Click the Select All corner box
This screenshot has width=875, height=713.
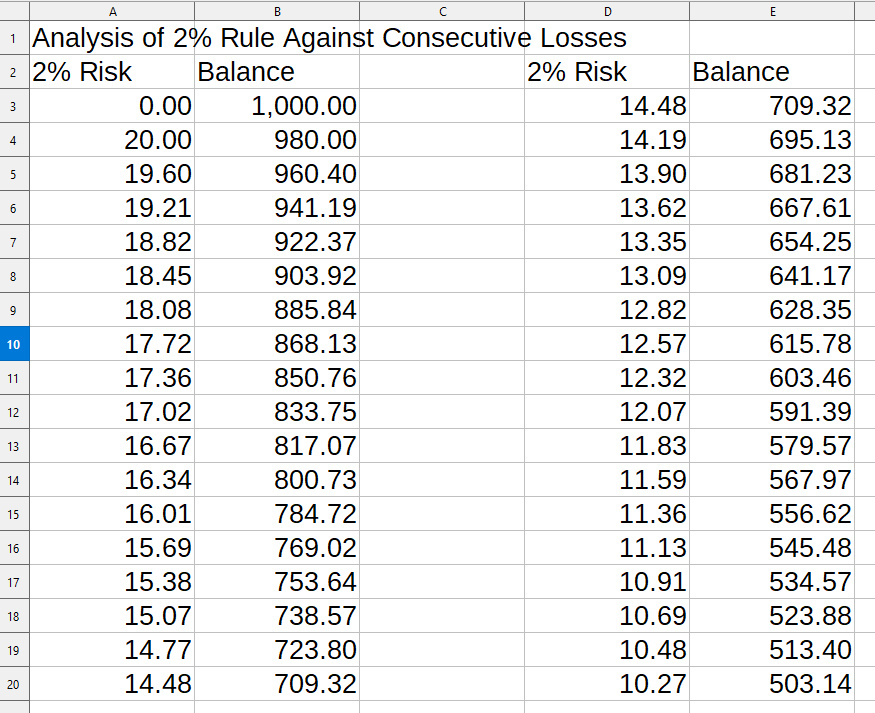click(x=14, y=11)
